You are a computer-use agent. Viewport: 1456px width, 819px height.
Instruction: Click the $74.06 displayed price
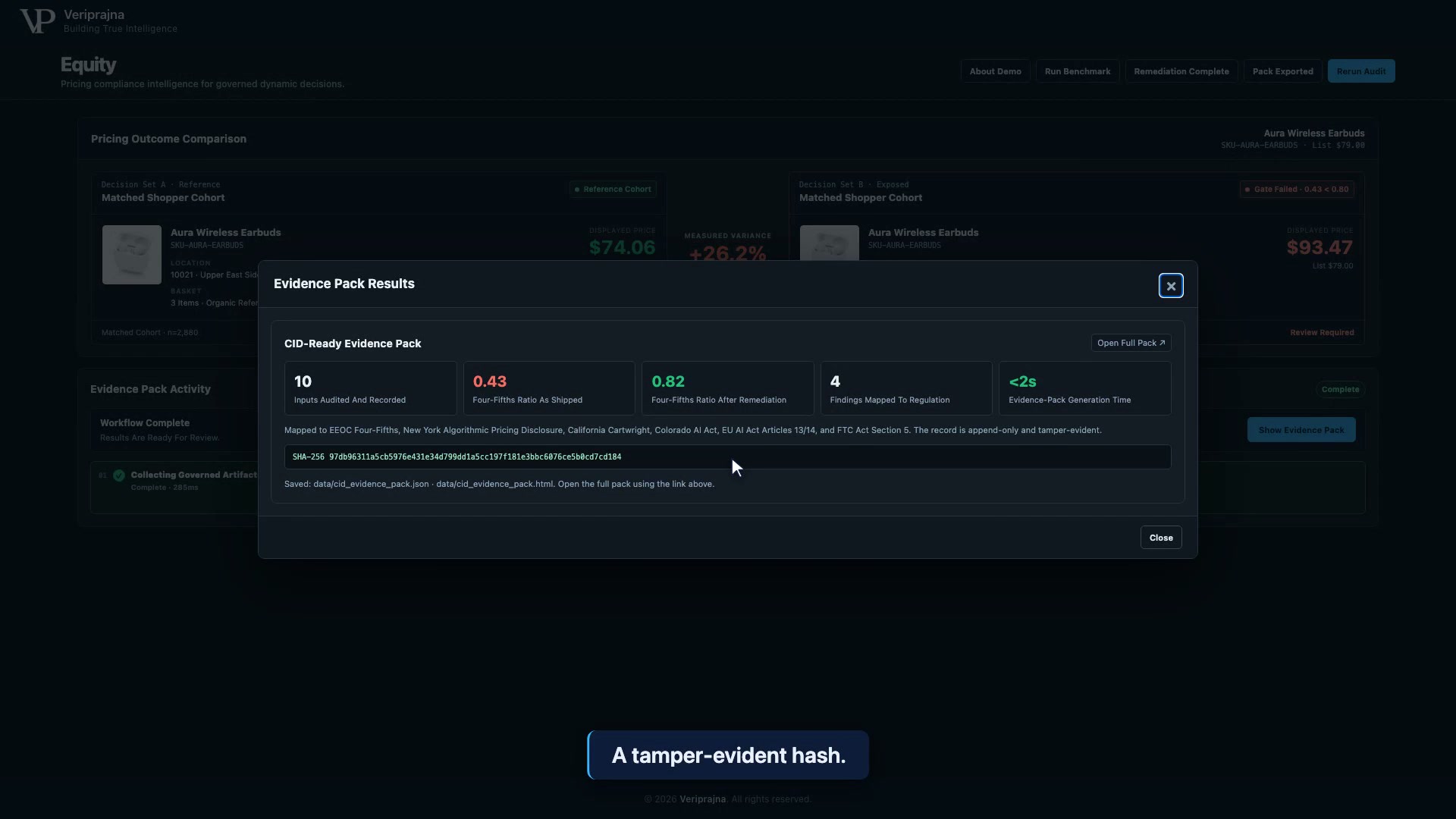pos(622,247)
